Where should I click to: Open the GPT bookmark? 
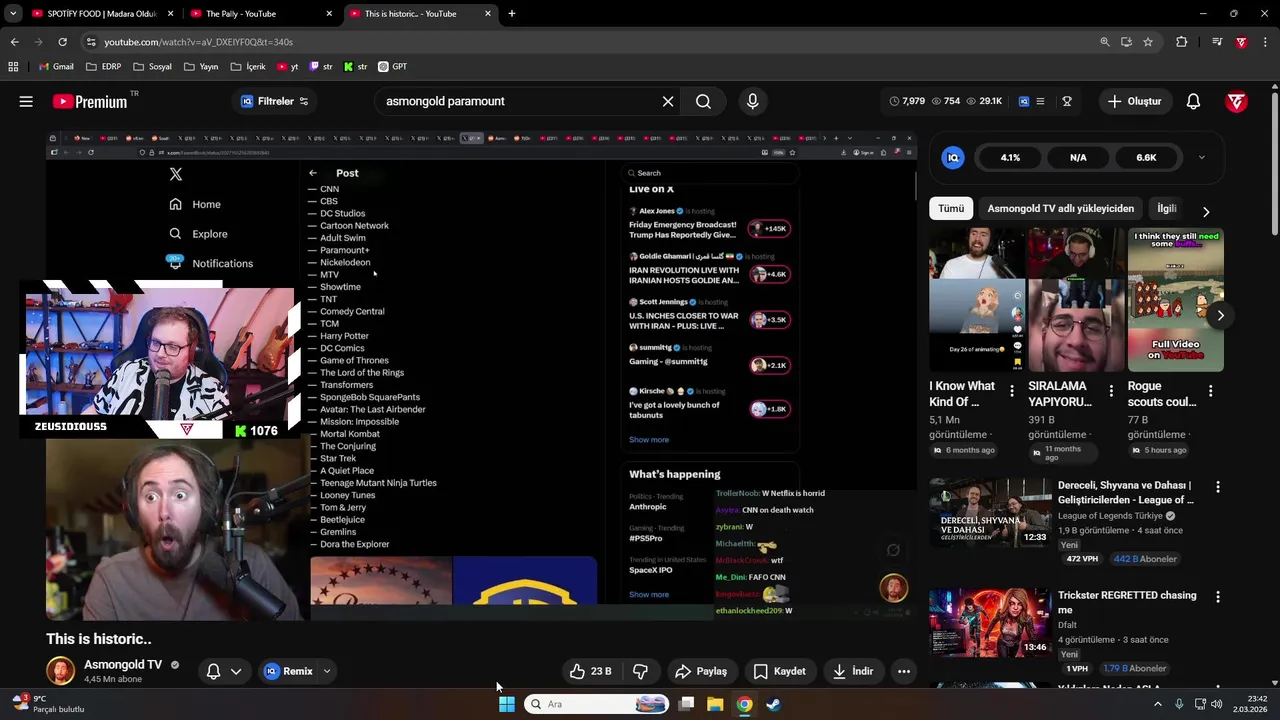(x=392, y=67)
